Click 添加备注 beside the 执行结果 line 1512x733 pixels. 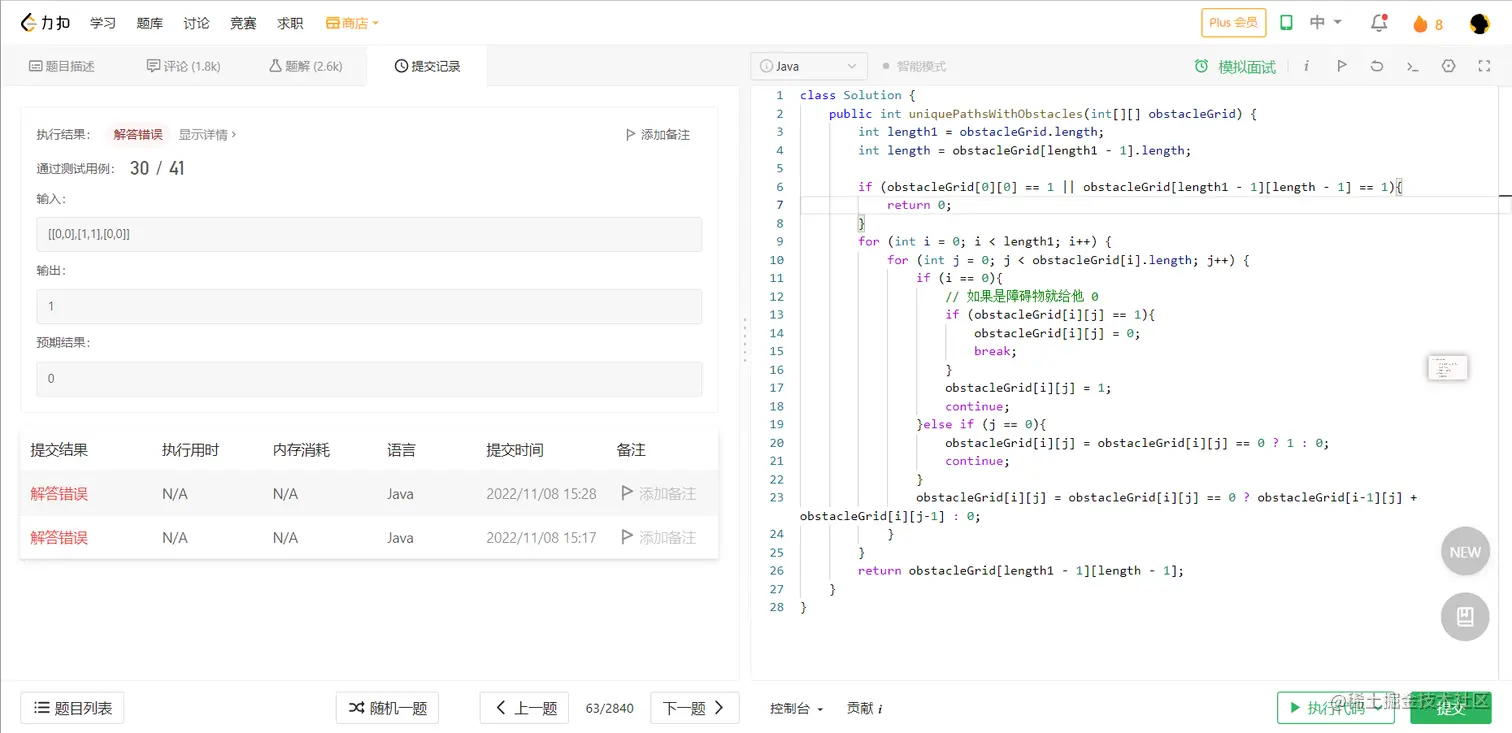(x=658, y=134)
